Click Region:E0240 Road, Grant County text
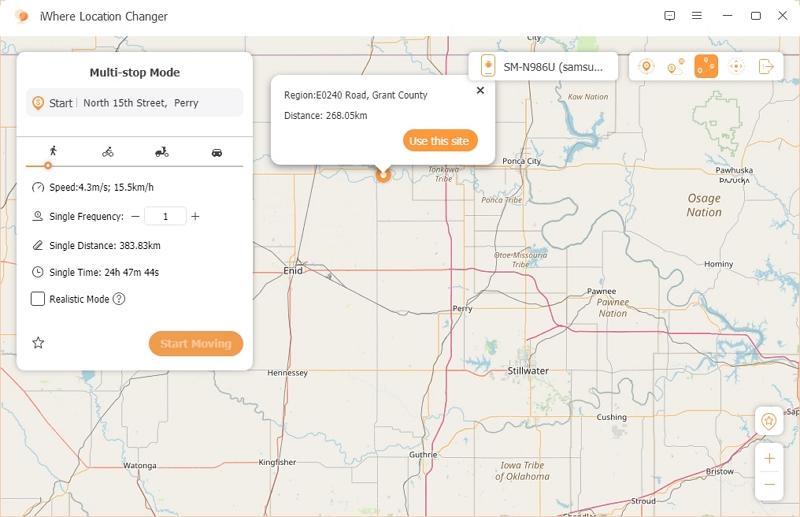Screen dimensions: 800x517 pyautogui.click(x=356, y=95)
